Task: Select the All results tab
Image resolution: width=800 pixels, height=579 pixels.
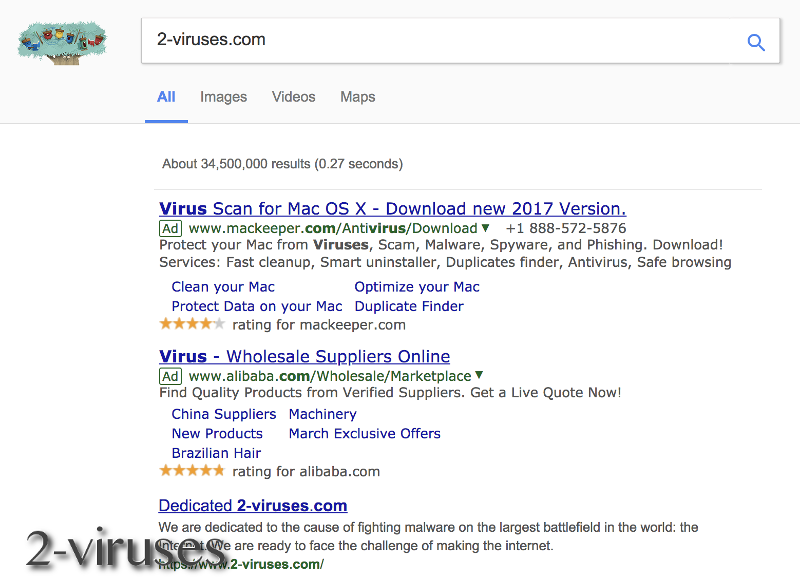Action: [166, 97]
